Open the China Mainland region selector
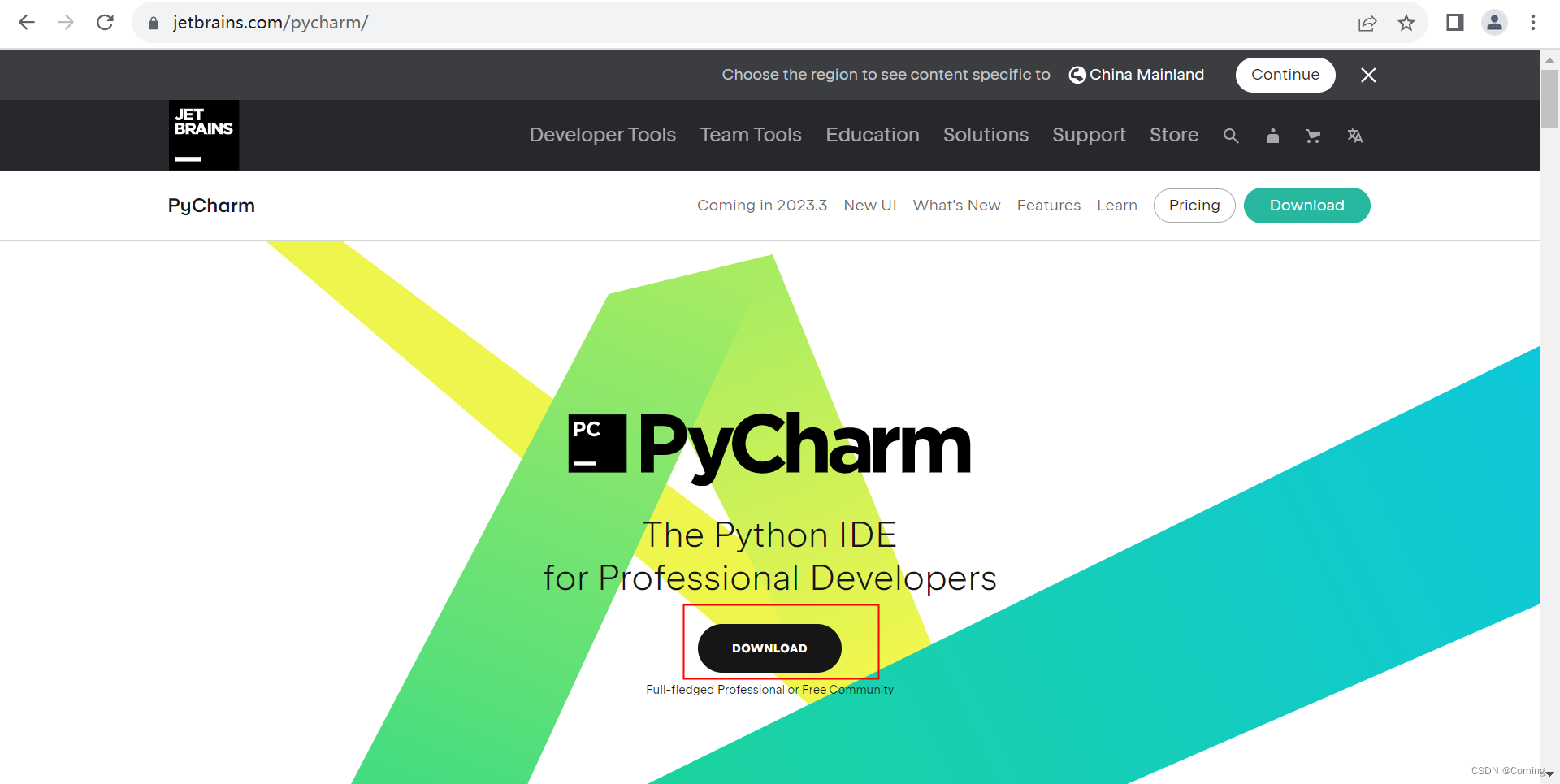The image size is (1560, 784). pyautogui.click(x=1136, y=74)
